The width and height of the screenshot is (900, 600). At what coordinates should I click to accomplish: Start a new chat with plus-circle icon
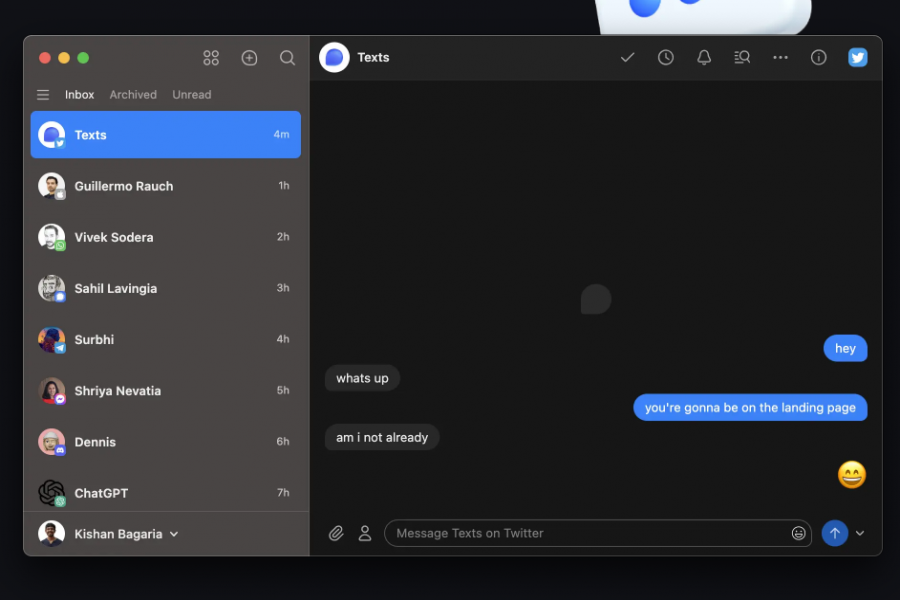coord(249,58)
